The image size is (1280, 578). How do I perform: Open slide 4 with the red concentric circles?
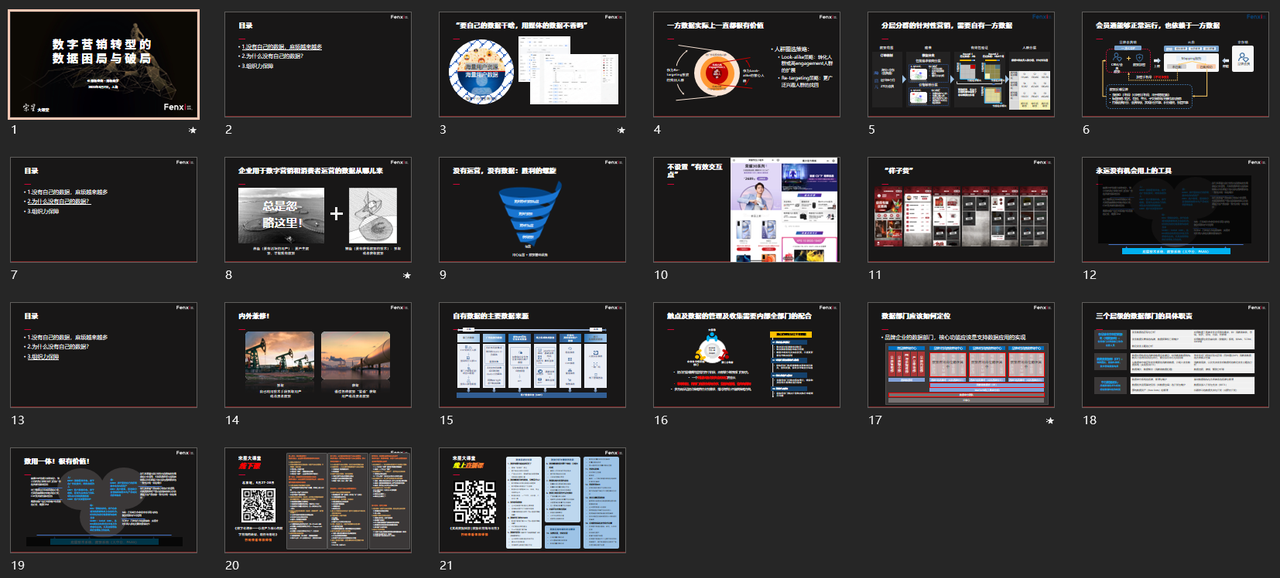point(747,64)
